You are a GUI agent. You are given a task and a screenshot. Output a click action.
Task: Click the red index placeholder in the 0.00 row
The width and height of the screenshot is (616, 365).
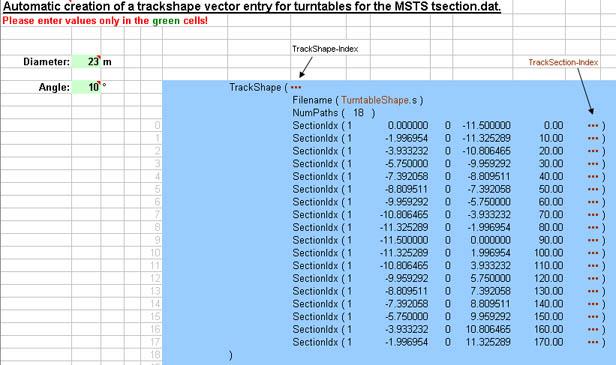[x=593, y=126]
